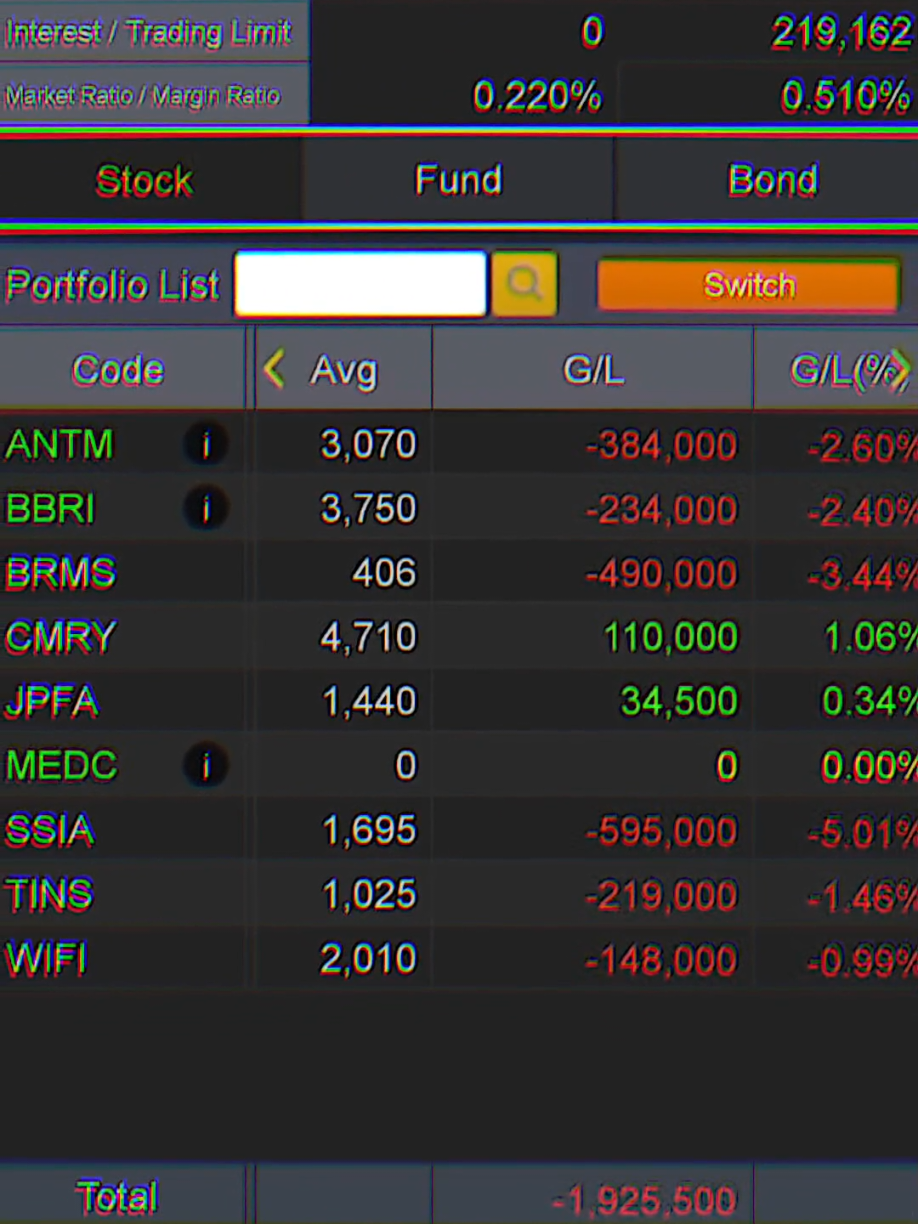This screenshot has width=918, height=1224.
Task: Click the left chevron before Avg
Action: click(x=273, y=369)
